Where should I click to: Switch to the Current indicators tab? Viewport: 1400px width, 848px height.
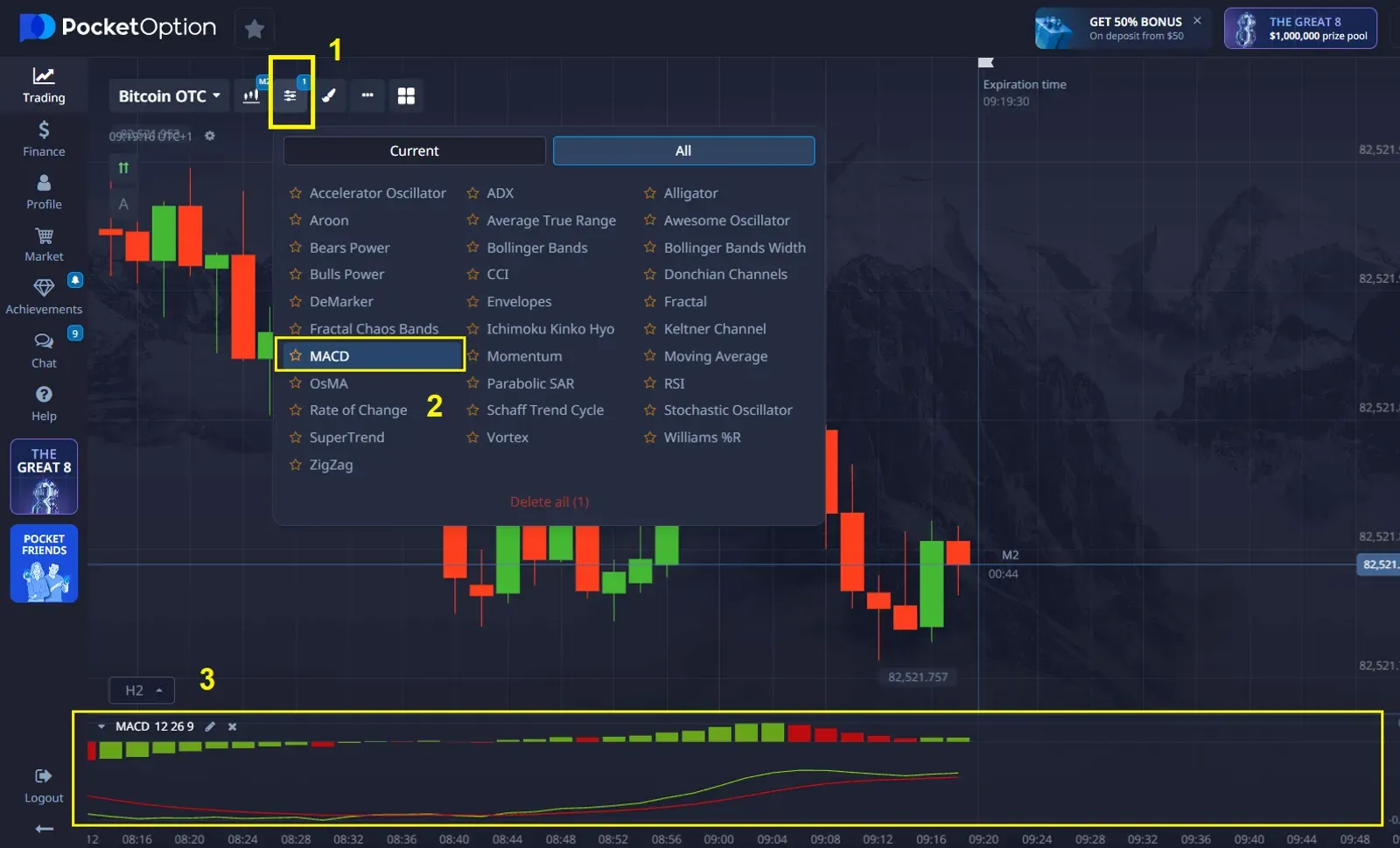coord(414,151)
